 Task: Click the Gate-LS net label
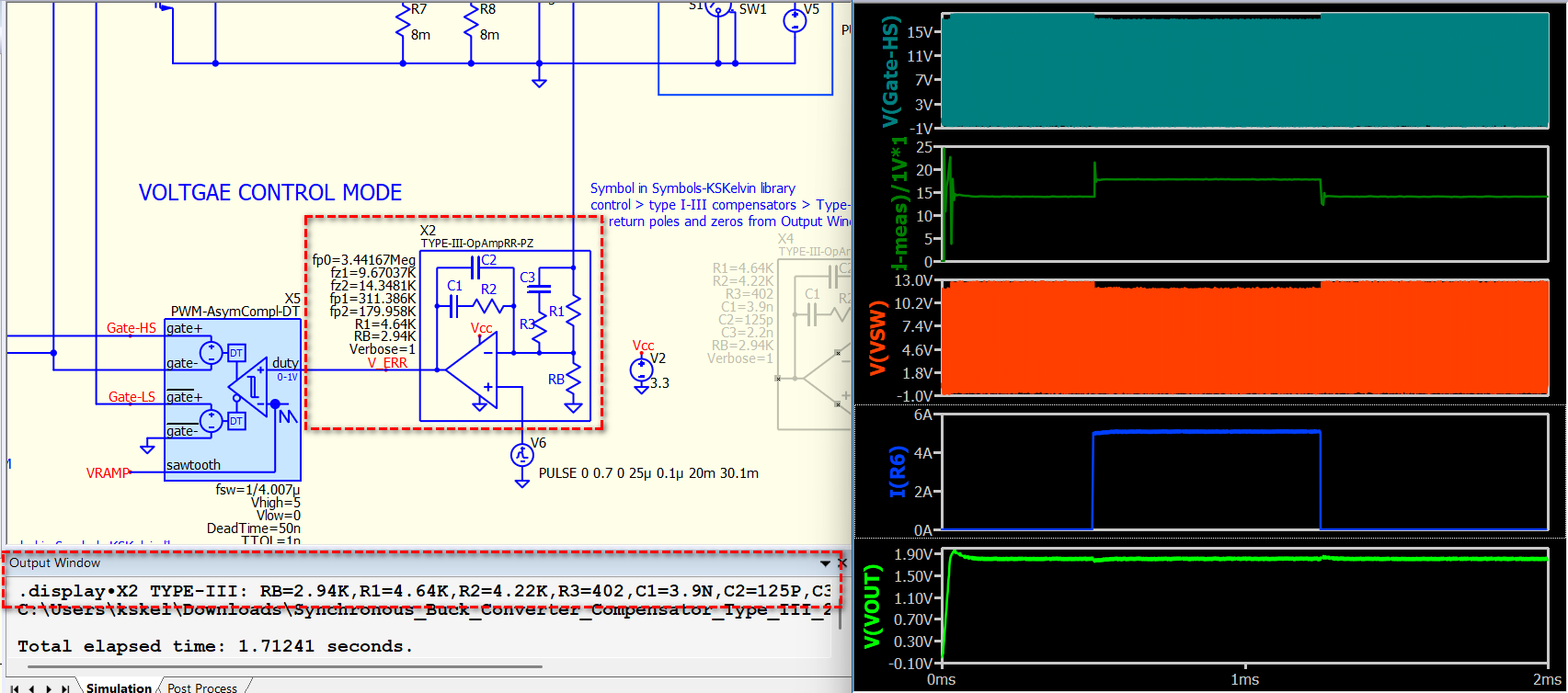pyautogui.click(x=132, y=397)
